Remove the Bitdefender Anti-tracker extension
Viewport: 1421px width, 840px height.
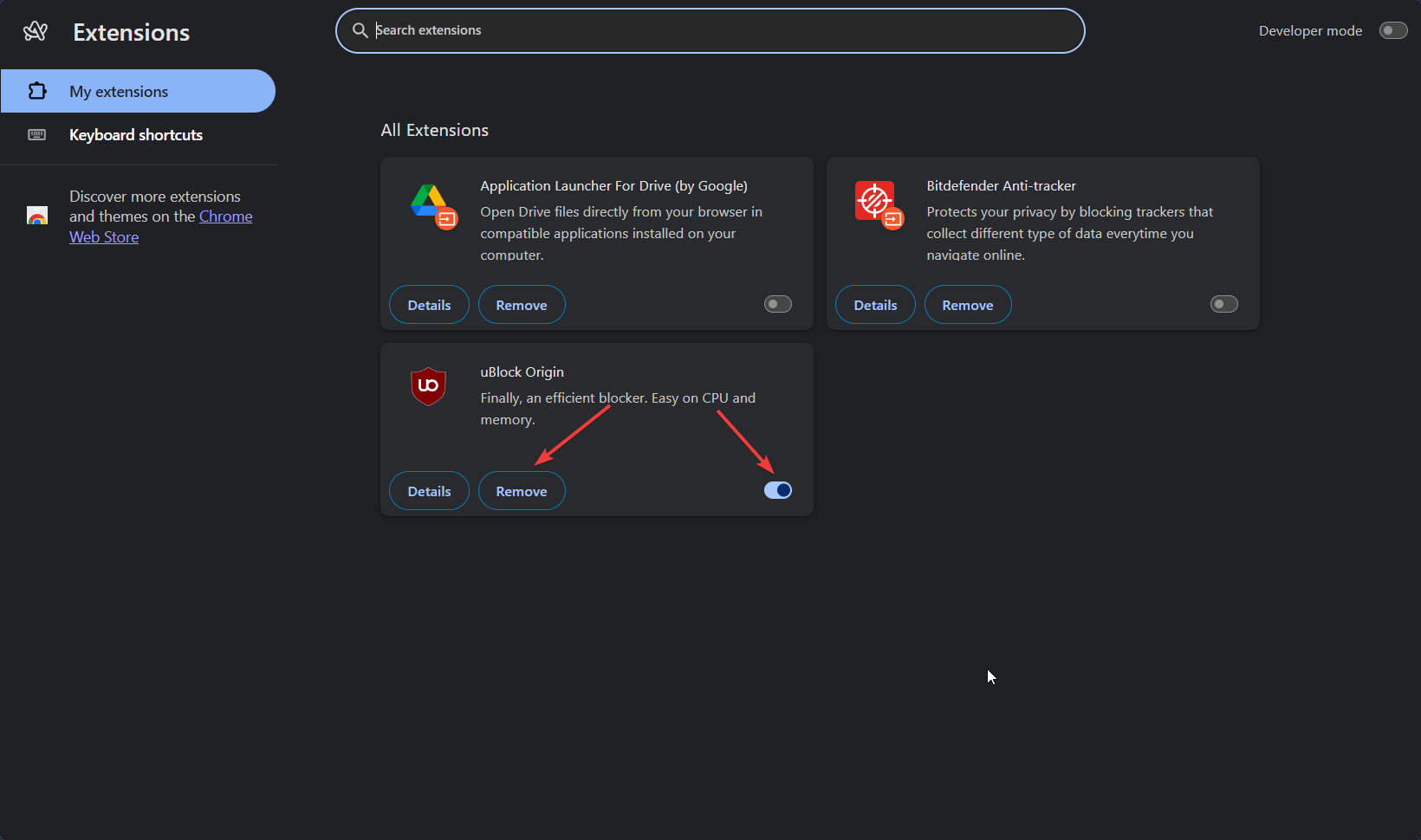968,305
